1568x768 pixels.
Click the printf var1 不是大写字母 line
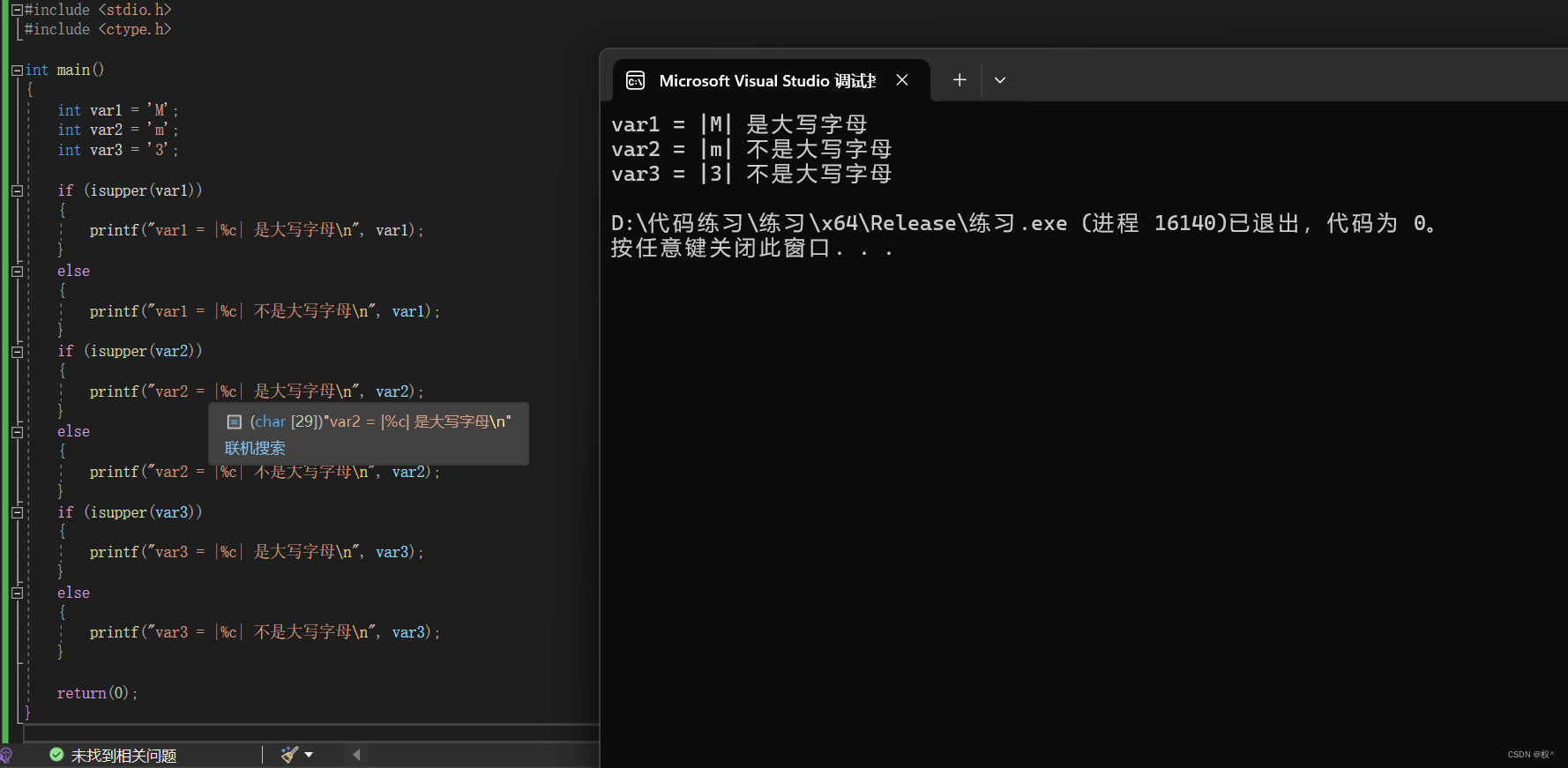265,311
